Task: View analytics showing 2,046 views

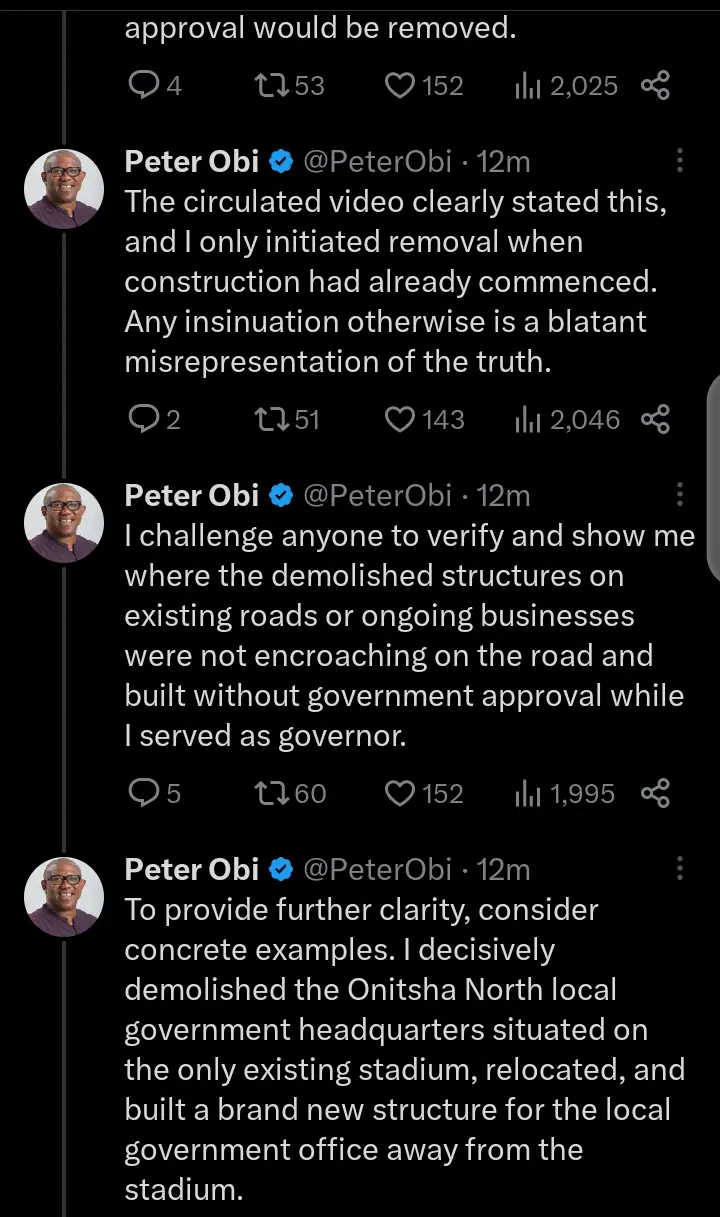Action: point(568,420)
